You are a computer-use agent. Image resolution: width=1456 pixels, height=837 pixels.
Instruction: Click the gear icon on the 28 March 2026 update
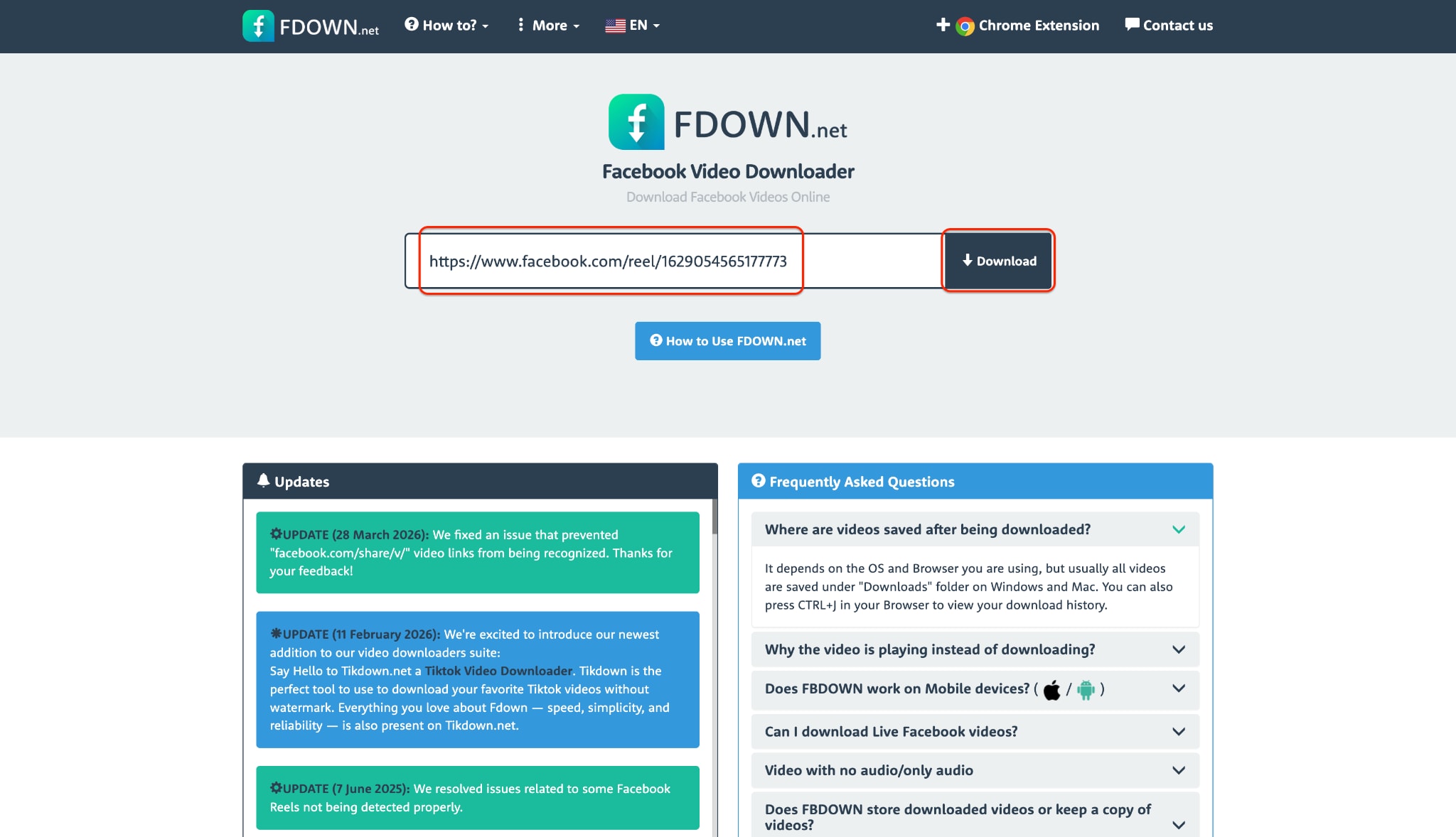276,534
